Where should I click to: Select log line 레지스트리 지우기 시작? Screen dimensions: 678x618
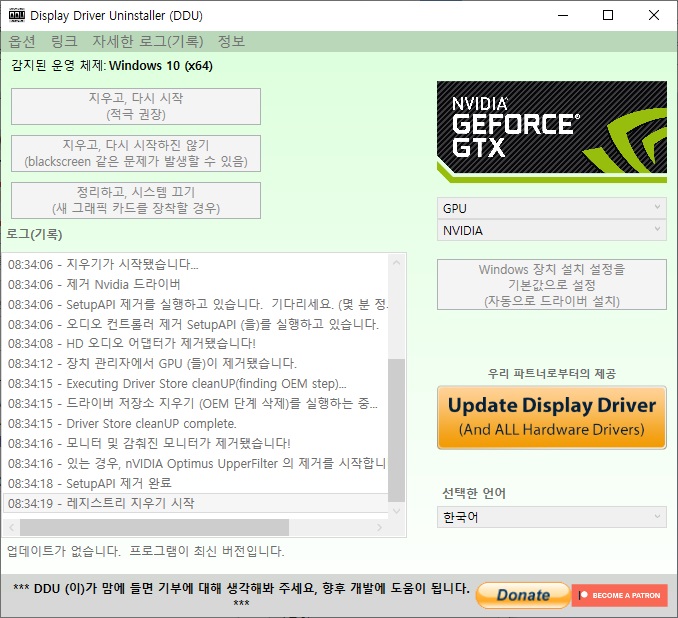click(x=196, y=503)
